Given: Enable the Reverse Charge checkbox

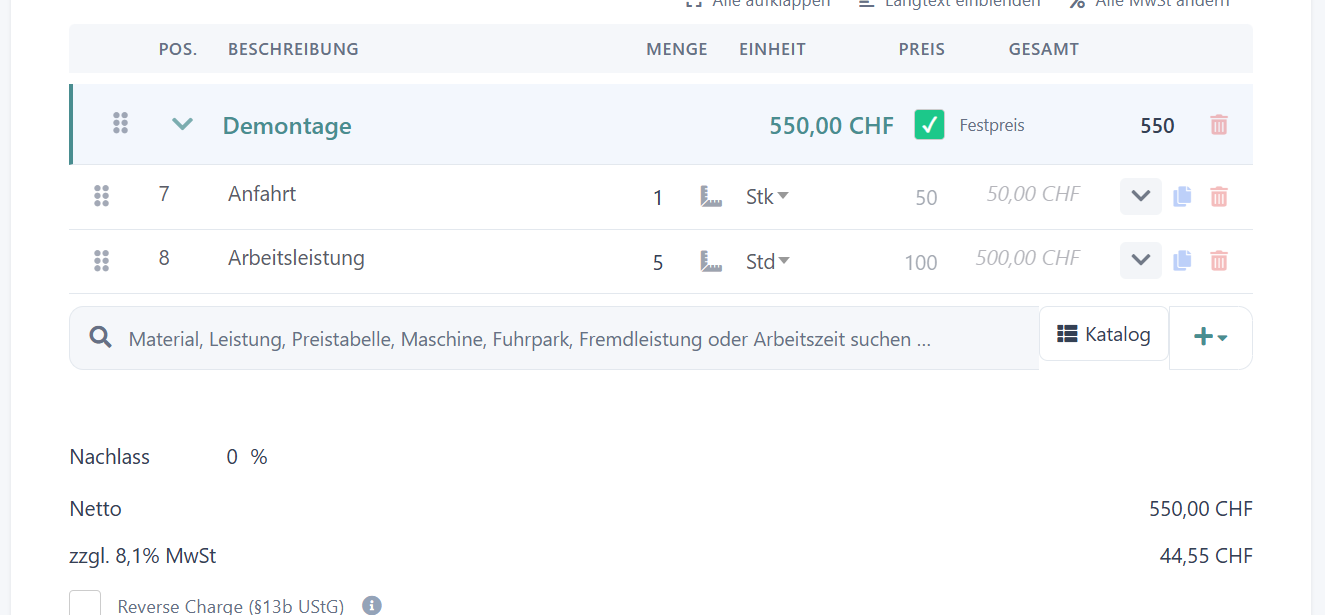Looking at the screenshot, I should coord(85,603).
